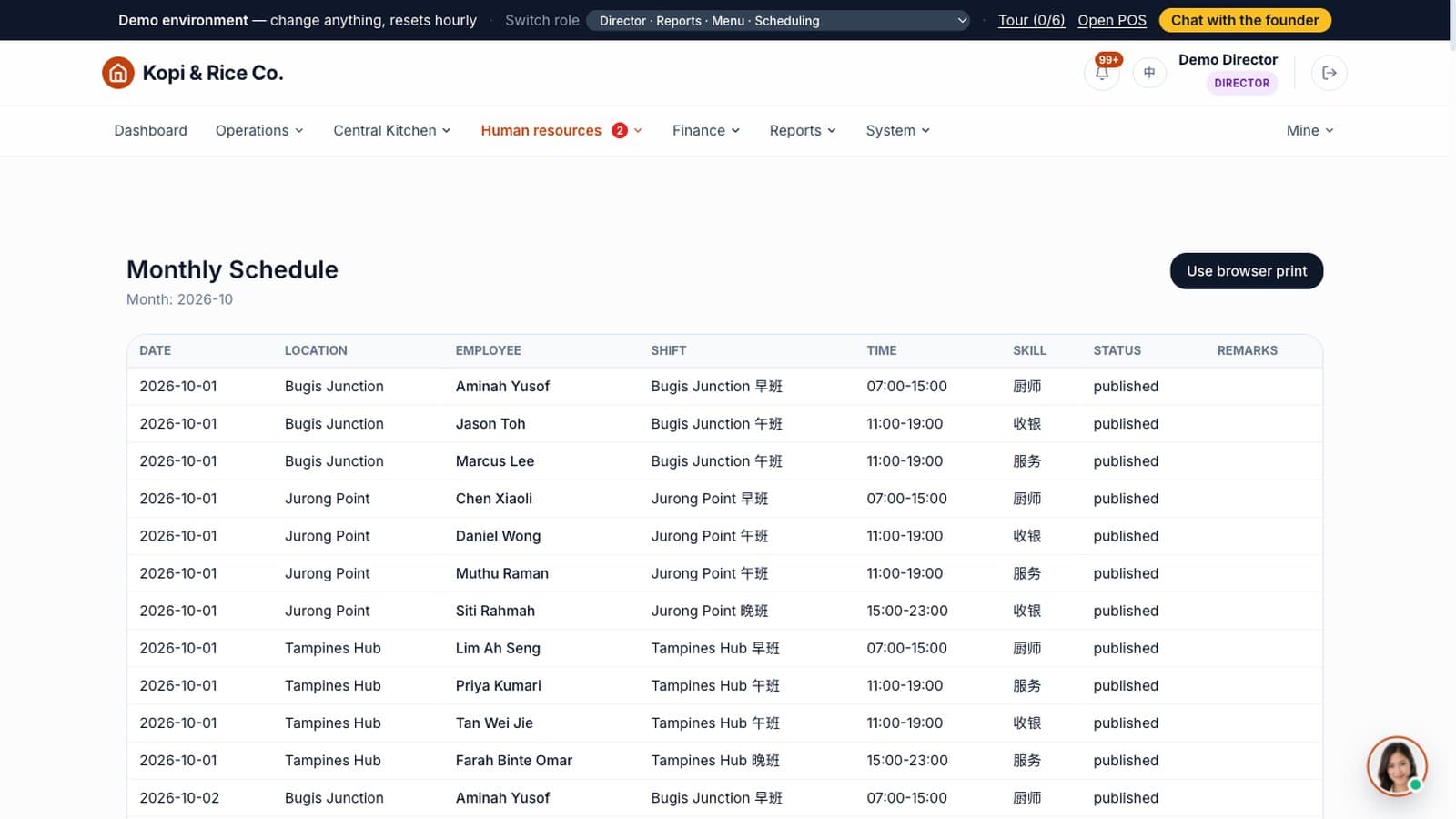The width and height of the screenshot is (1456, 819).
Task: Click the red badge on Human resources
Action: [x=620, y=130]
